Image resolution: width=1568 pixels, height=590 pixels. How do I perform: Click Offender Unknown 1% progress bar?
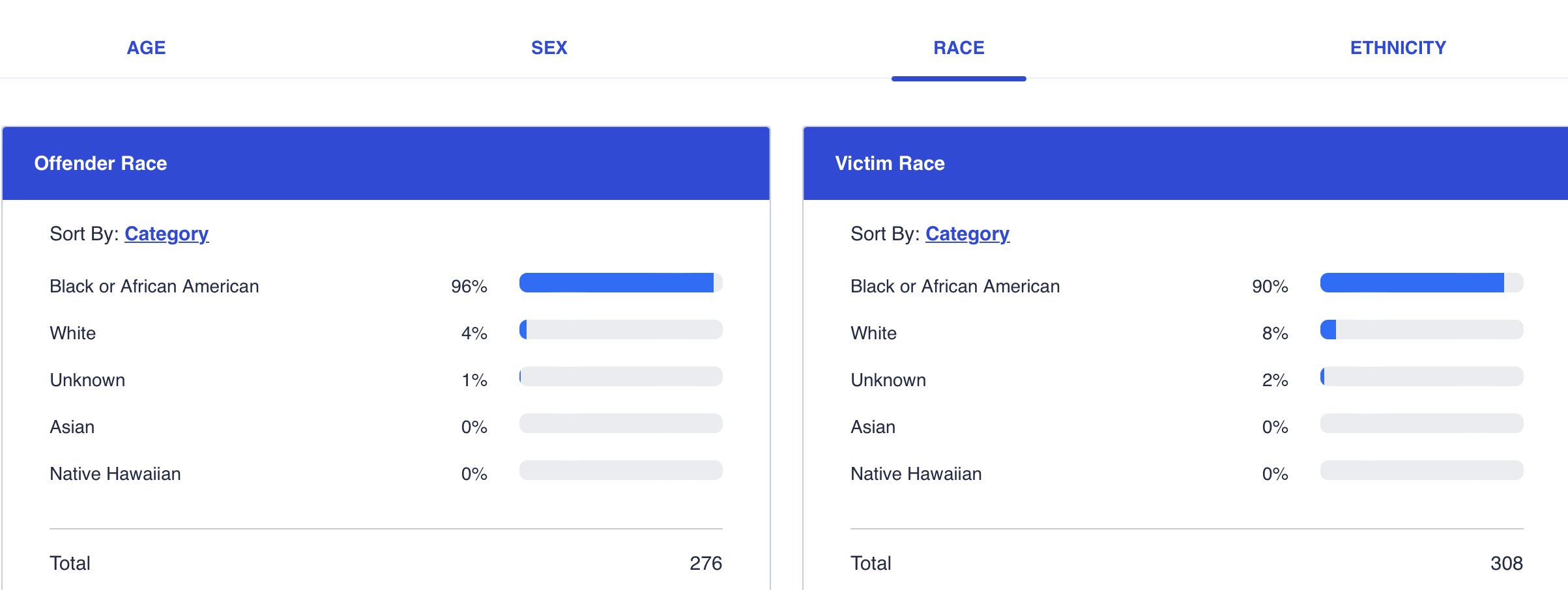coord(620,376)
